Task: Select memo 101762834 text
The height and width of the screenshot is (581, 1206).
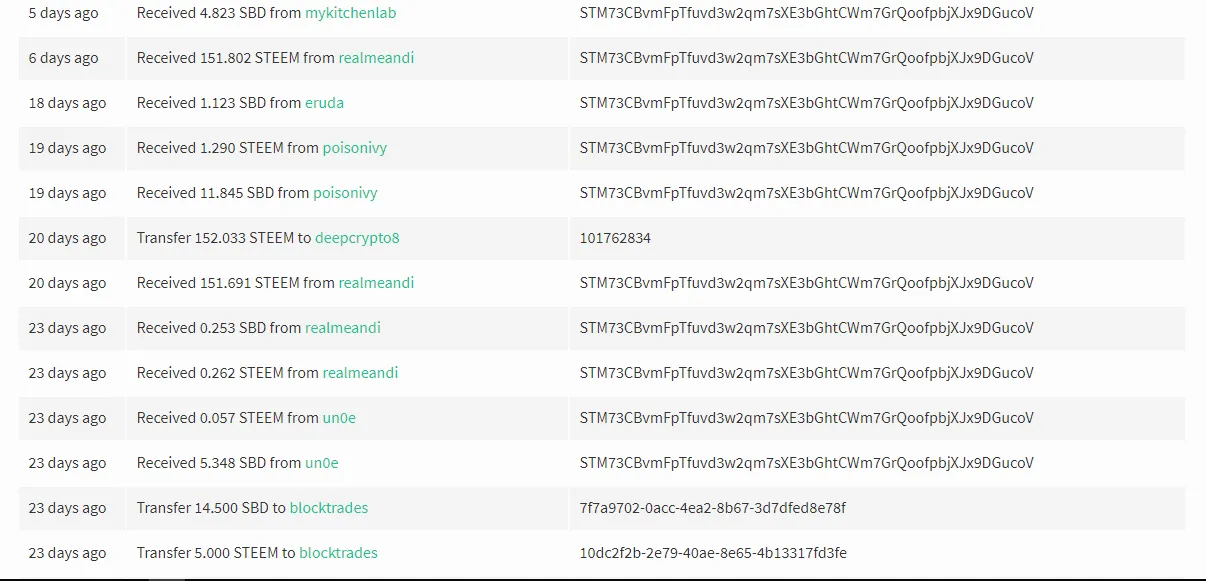Action: (615, 238)
